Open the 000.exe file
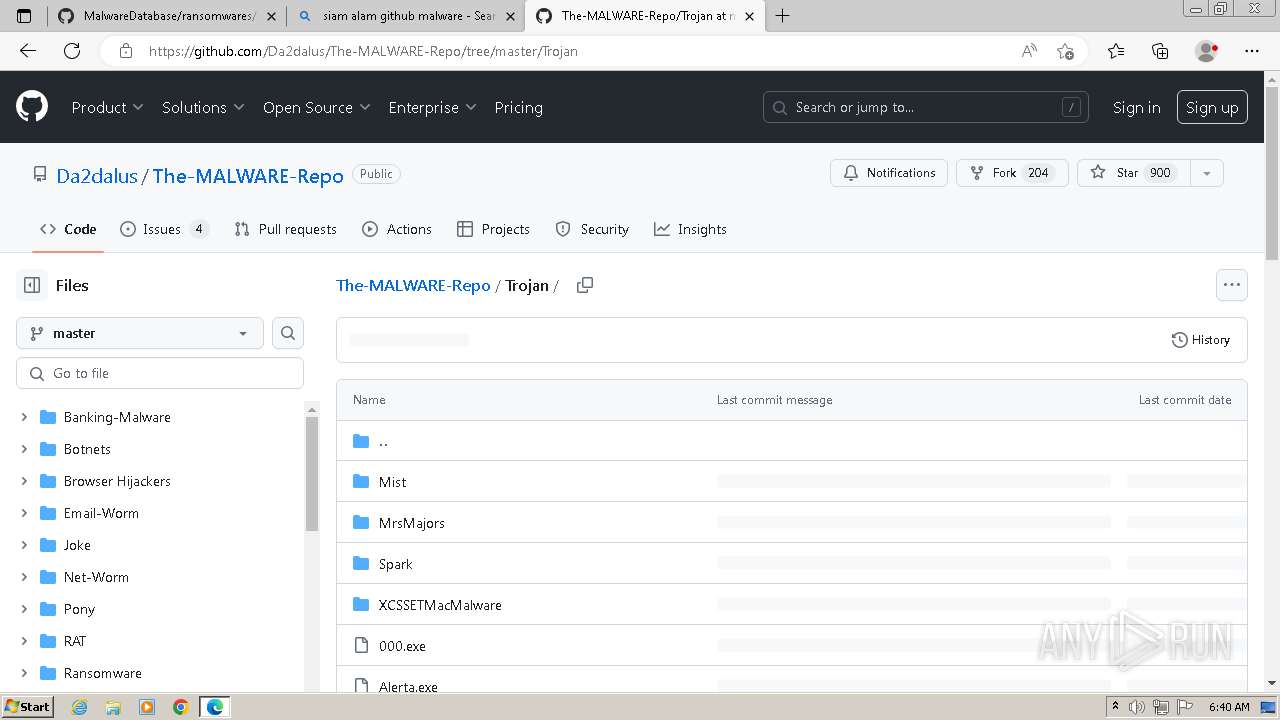This screenshot has height=720, width=1280. (x=402, y=646)
